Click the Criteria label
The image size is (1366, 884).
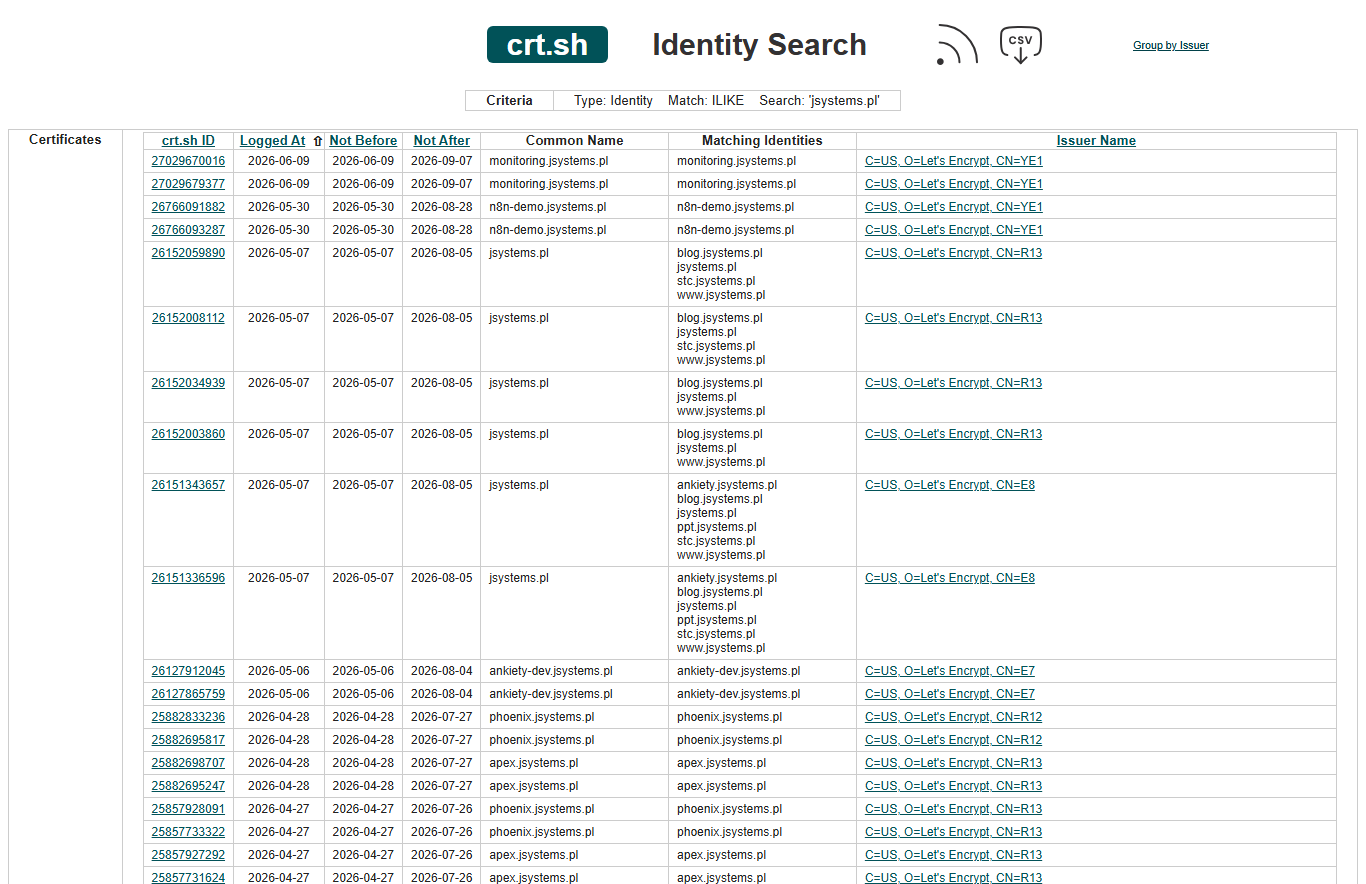click(509, 101)
